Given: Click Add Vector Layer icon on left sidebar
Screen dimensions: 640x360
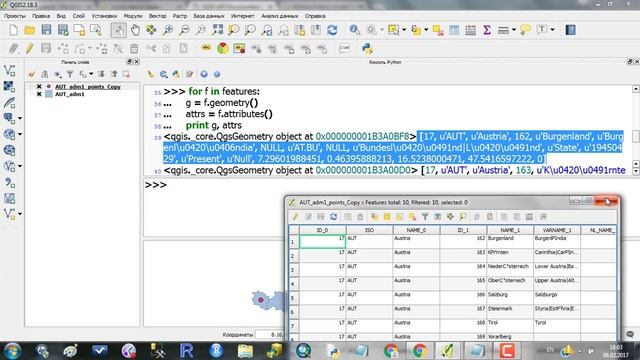Looking at the screenshot, I should coord(9,70).
